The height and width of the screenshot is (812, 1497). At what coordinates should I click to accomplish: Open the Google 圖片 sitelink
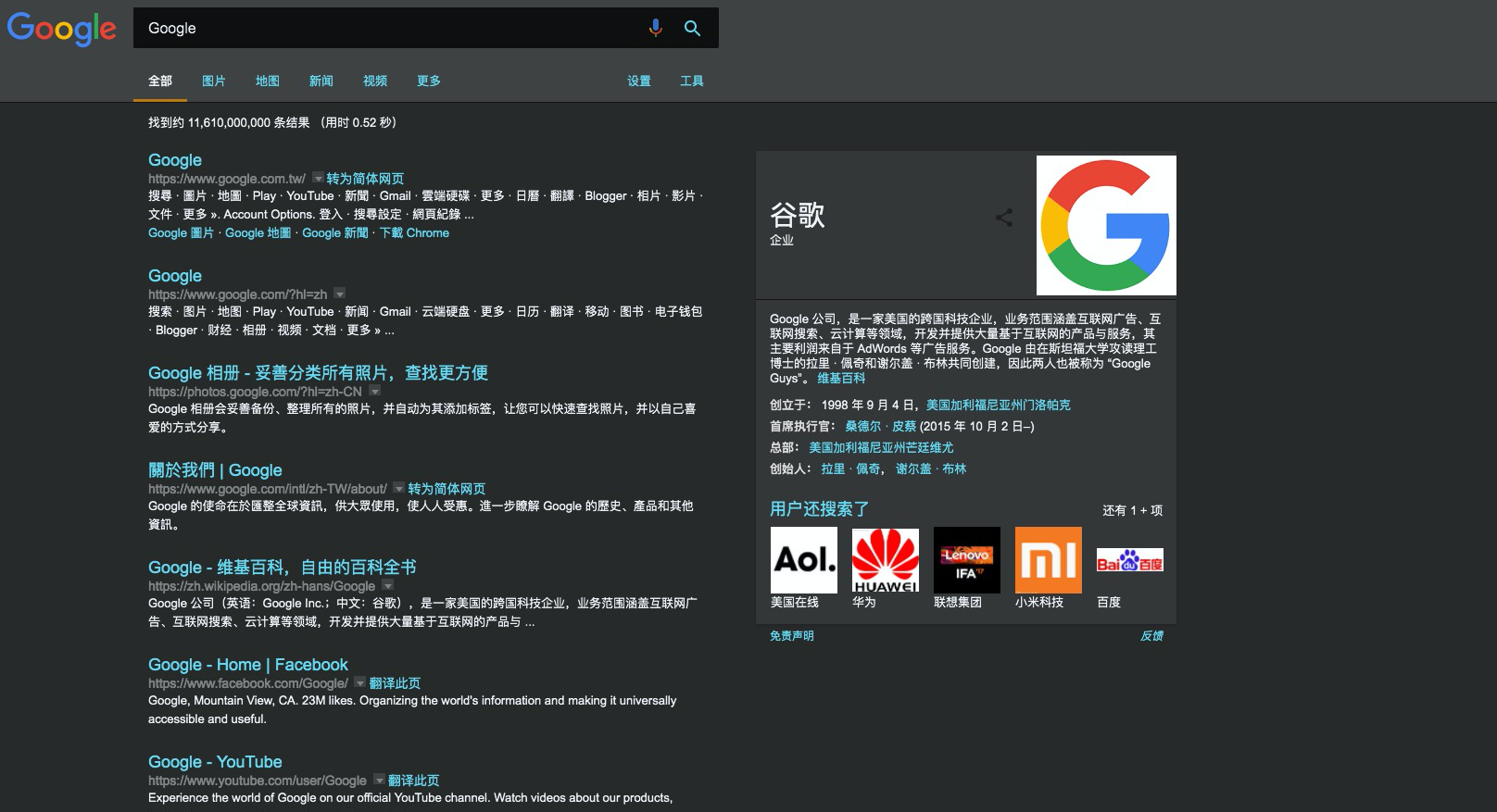coord(181,233)
